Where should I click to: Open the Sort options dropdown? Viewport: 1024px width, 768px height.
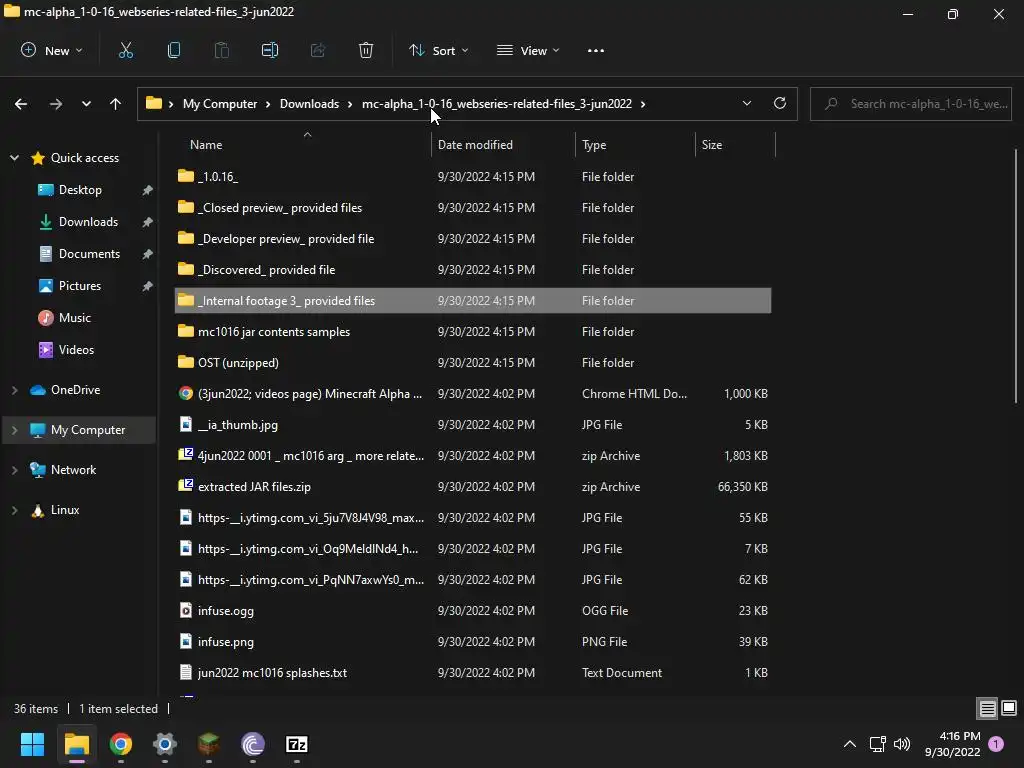[x=439, y=50]
